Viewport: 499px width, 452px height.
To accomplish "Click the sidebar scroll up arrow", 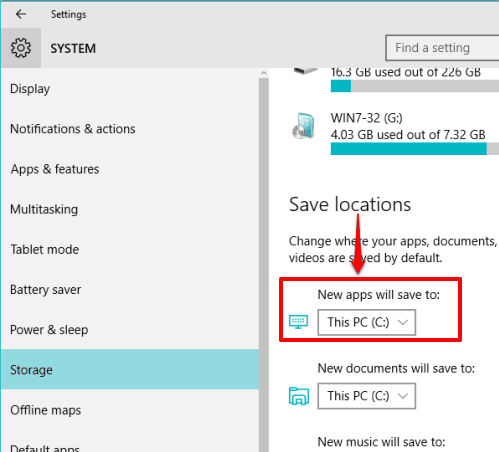I will point(264,73).
